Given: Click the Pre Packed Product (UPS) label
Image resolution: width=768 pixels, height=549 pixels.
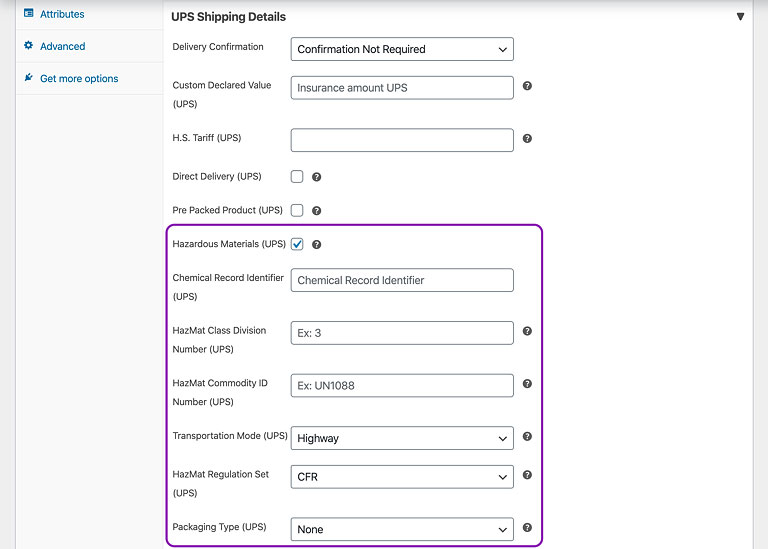Looking at the screenshot, I should (227, 210).
